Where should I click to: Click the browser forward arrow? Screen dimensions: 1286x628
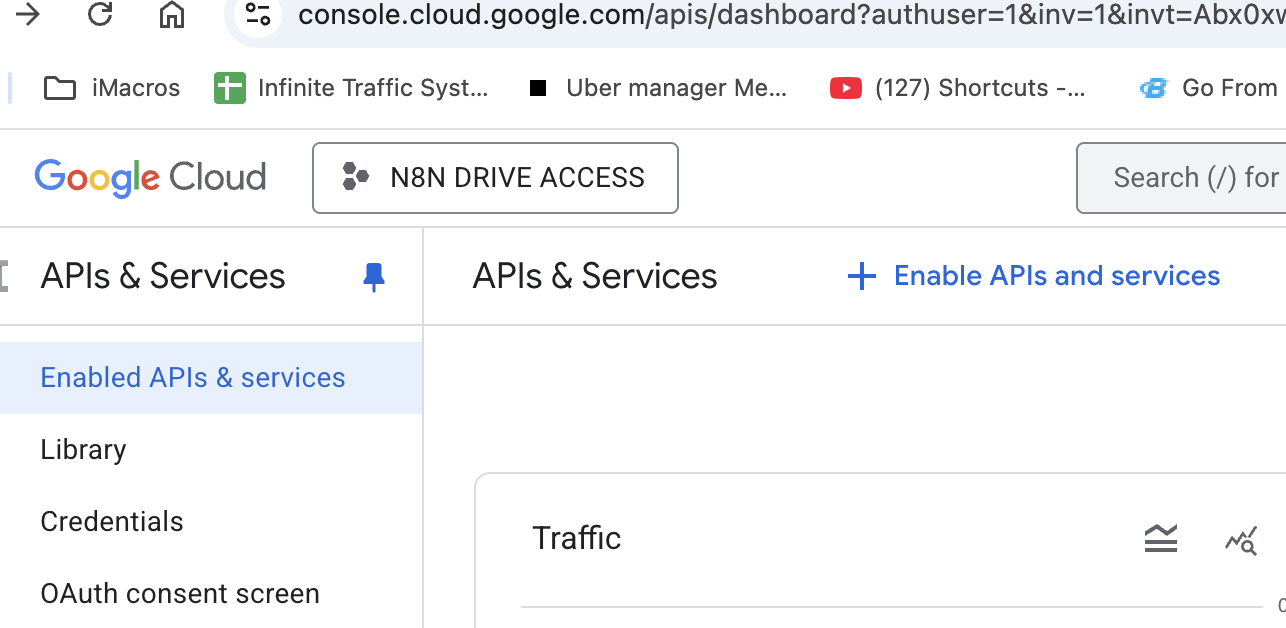point(27,14)
